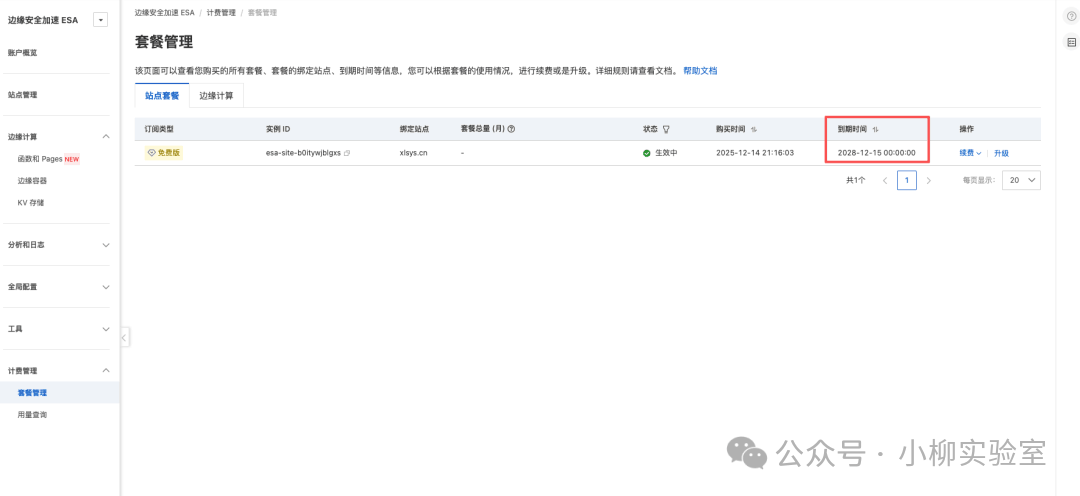The image size is (1080, 496).
Task: Click the help question mark icon at top right
Action: coord(1072,16)
